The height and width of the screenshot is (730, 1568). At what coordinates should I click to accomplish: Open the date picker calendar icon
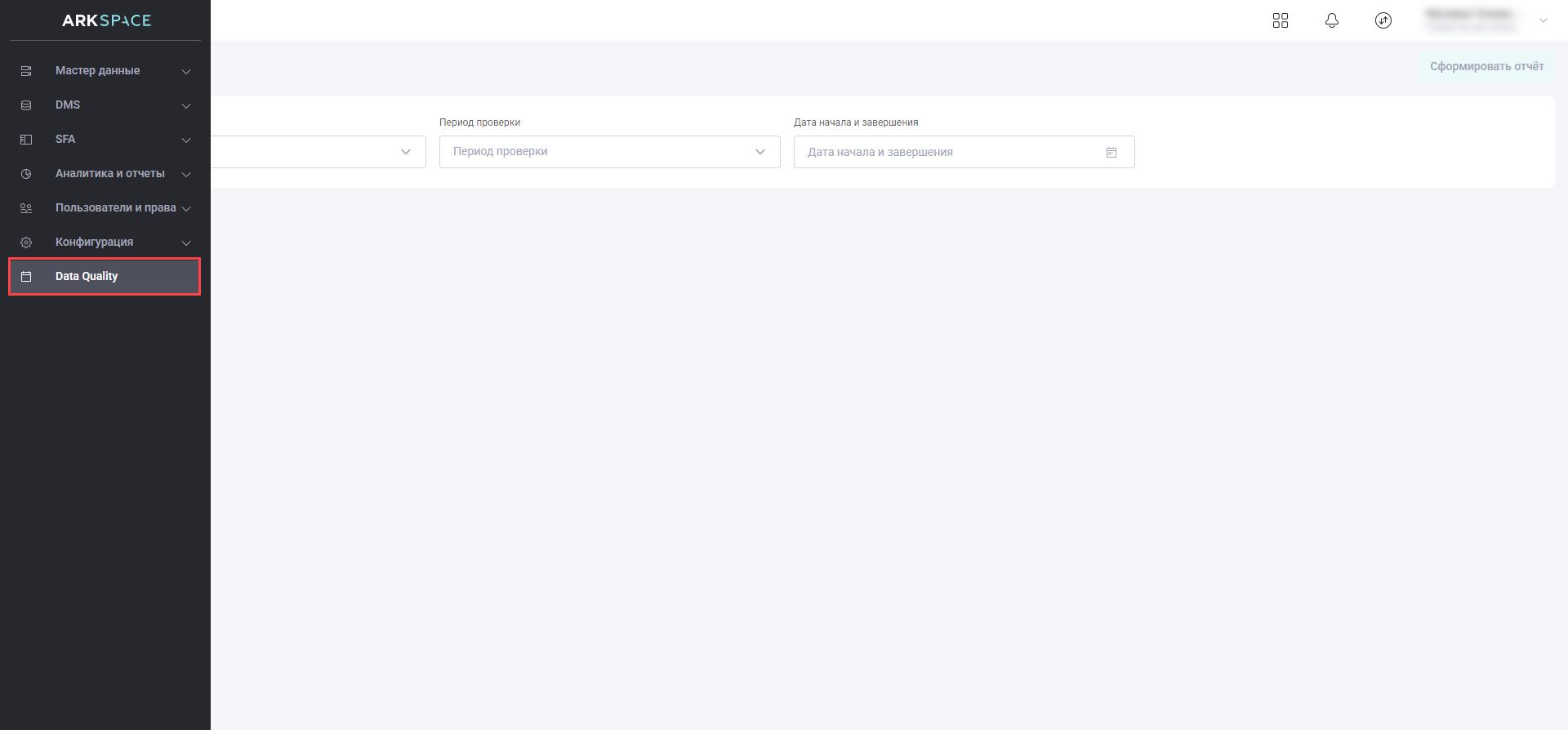pyautogui.click(x=1111, y=153)
